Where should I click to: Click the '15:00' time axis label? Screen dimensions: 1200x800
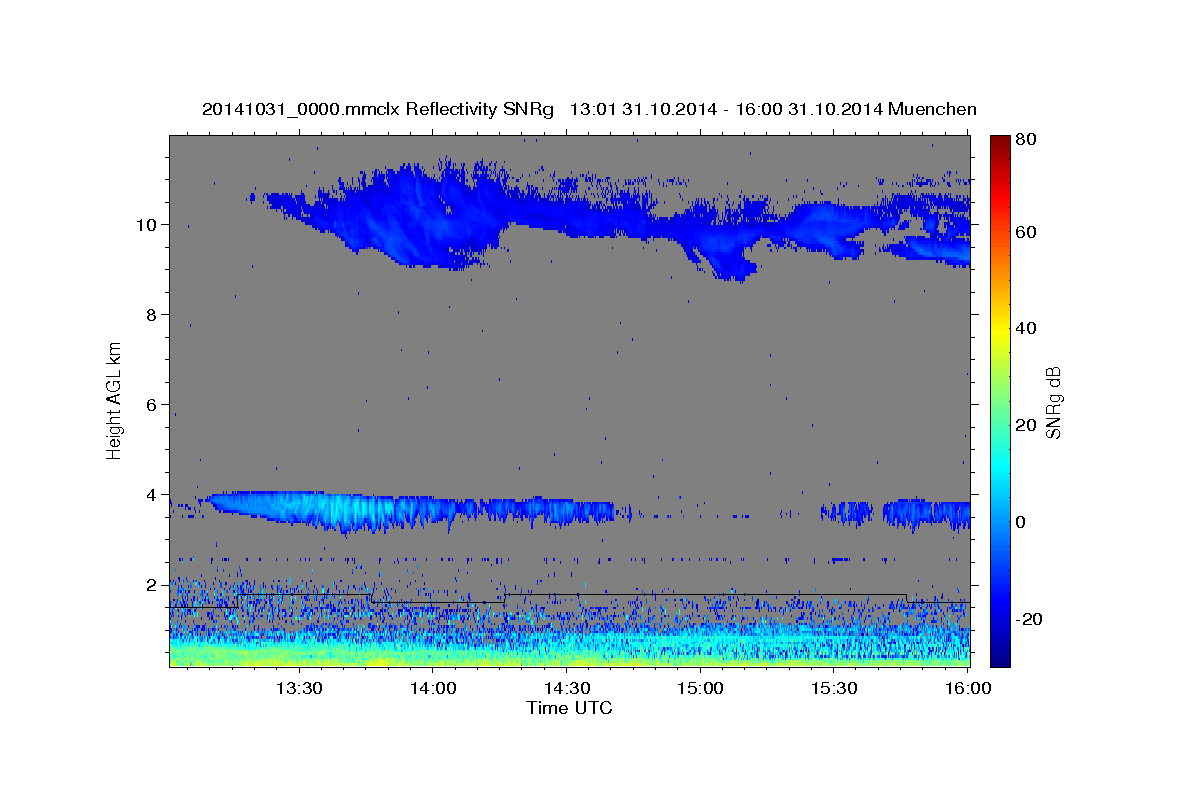tap(701, 688)
